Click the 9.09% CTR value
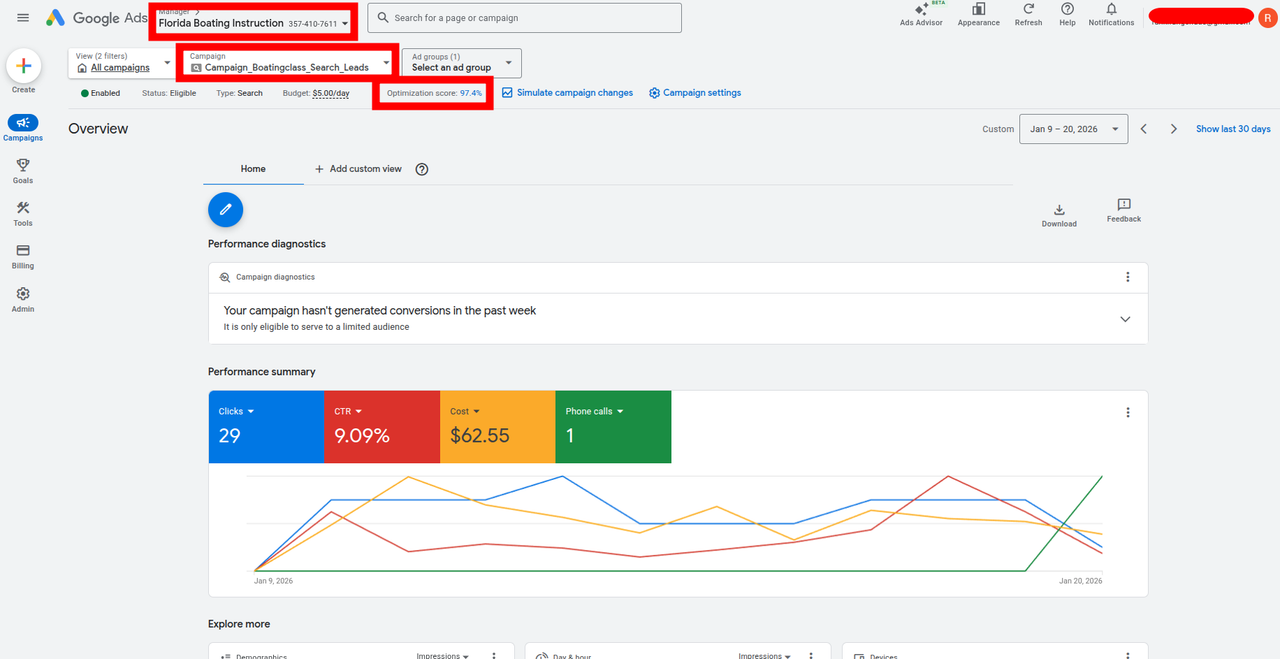This screenshot has width=1280, height=659. (x=362, y=436)
